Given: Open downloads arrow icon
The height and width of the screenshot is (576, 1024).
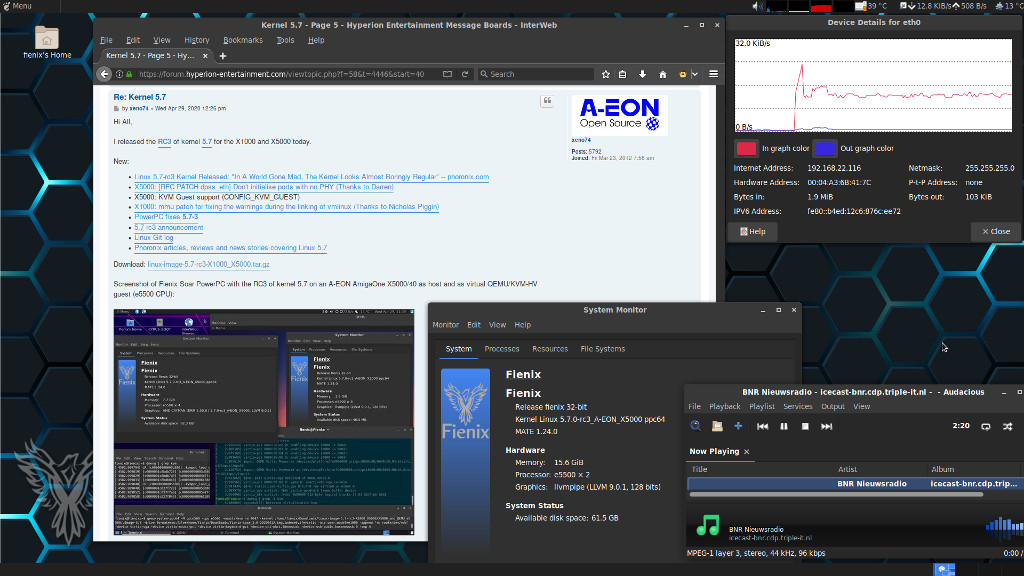Looking at the screenshot, I should (643, 74).
